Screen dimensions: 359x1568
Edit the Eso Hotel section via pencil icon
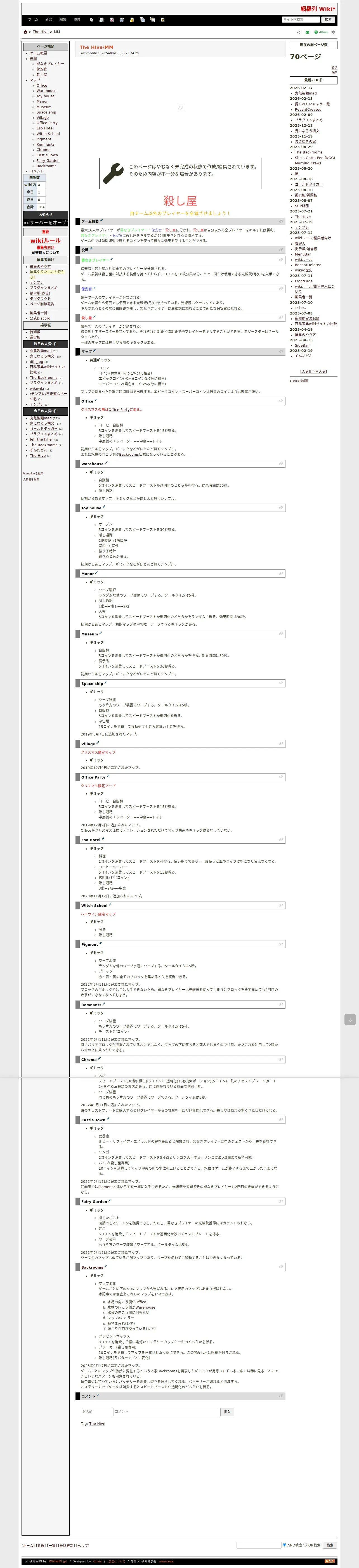pos(103,839)
